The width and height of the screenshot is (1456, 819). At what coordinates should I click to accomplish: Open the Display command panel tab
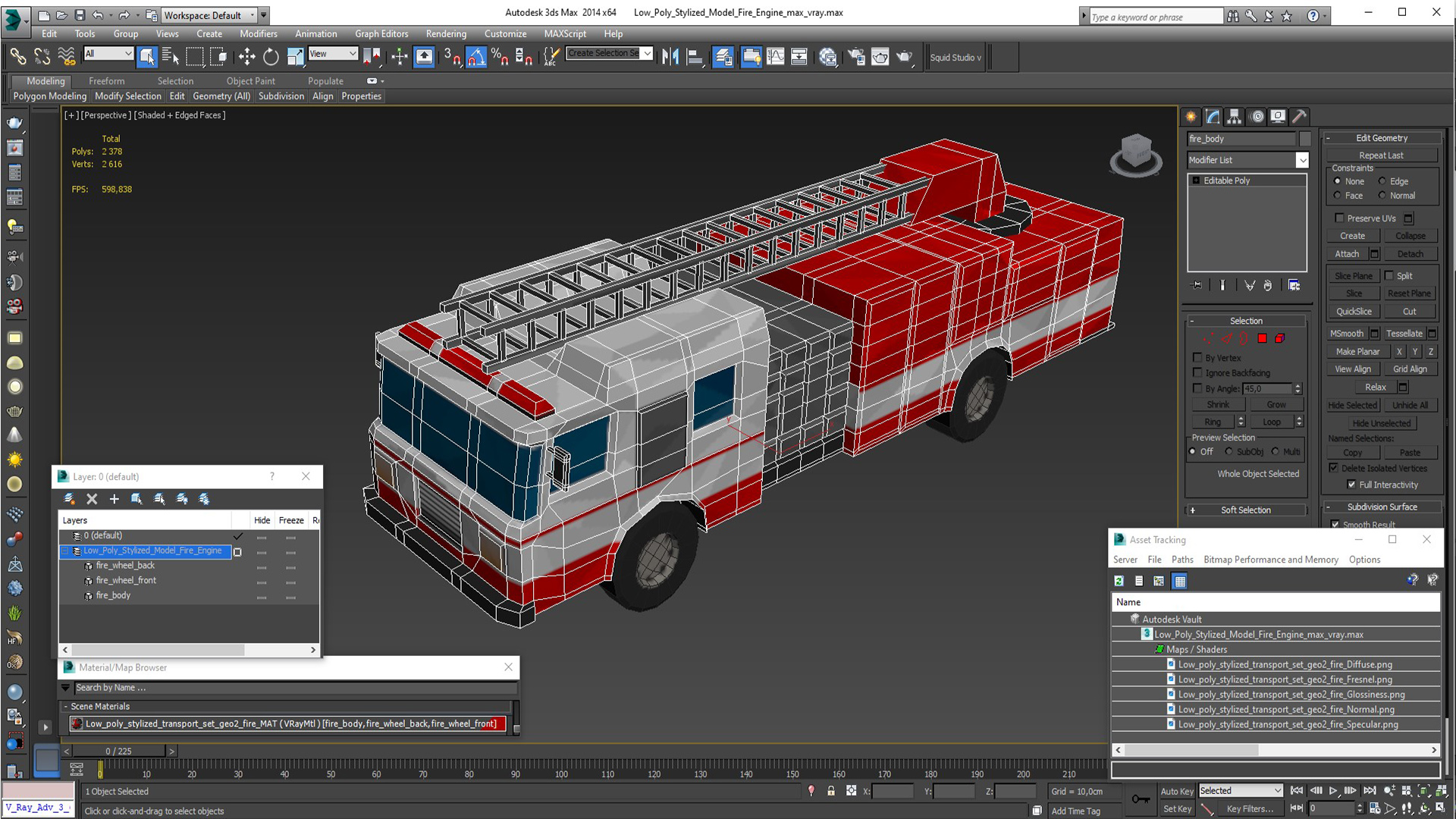(x=1279, y=116)
